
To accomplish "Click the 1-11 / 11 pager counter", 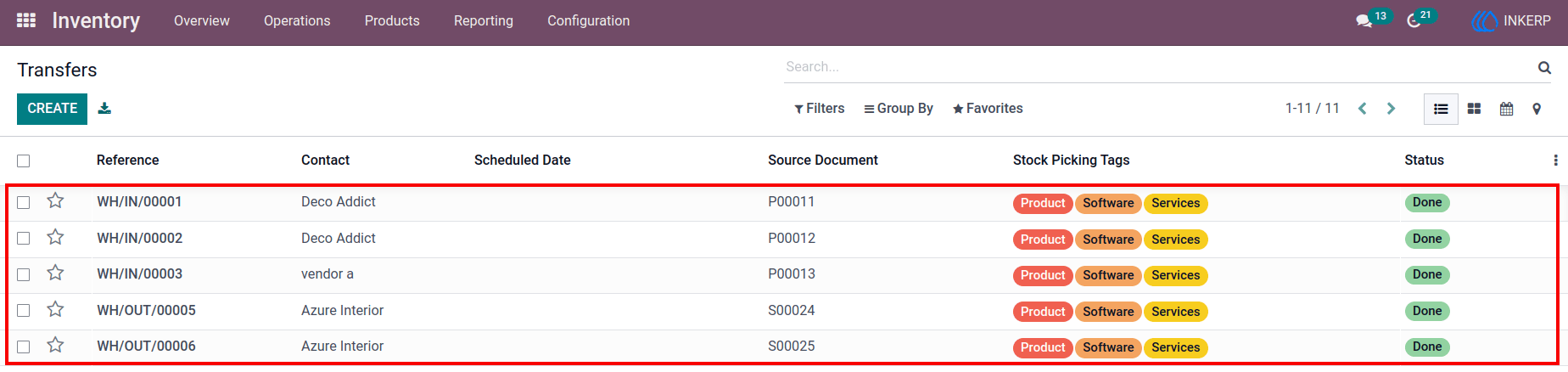I will tap(1313, 109).
